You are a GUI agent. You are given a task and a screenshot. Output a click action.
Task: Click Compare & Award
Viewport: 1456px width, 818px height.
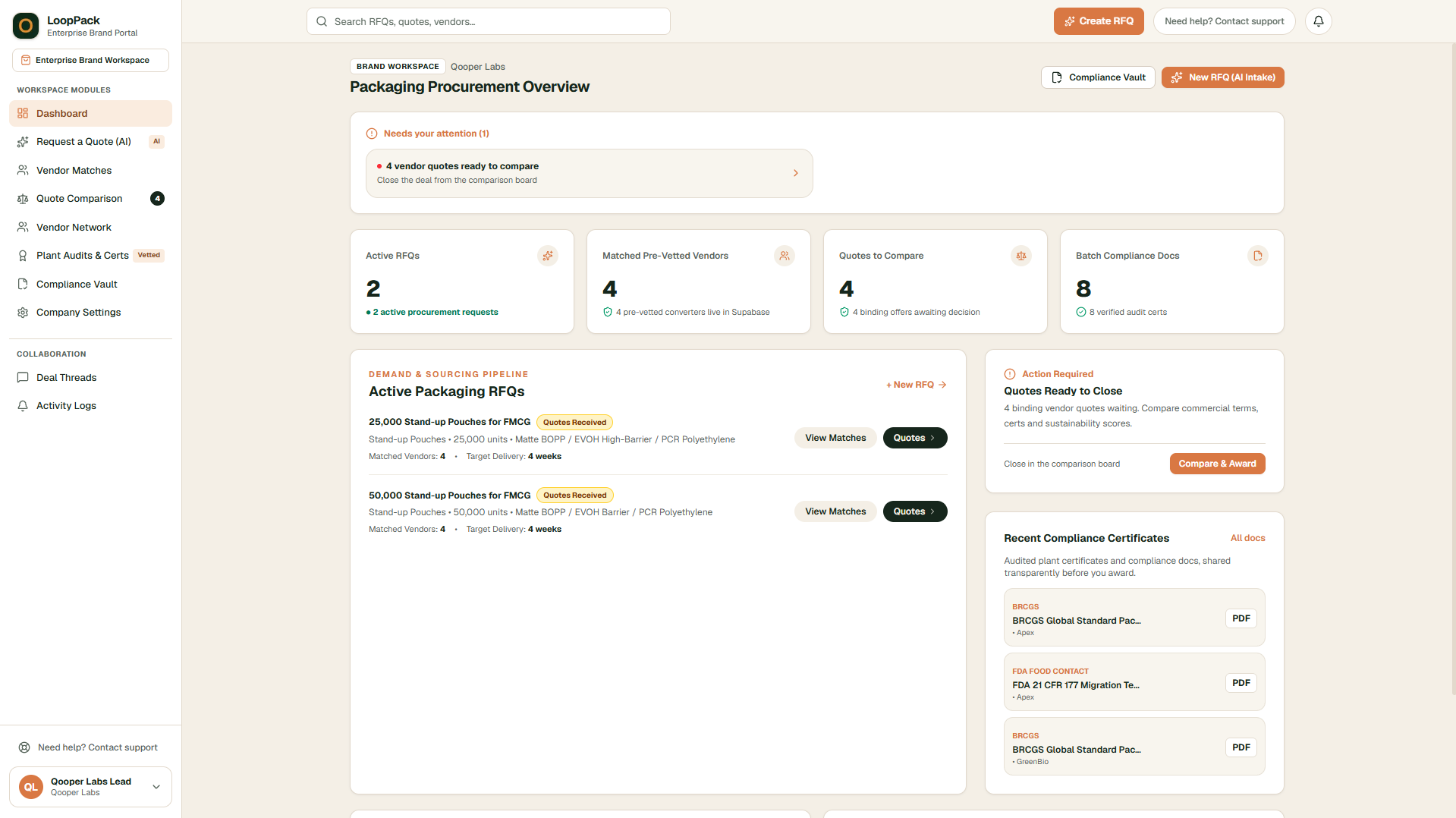[1217, 464]
